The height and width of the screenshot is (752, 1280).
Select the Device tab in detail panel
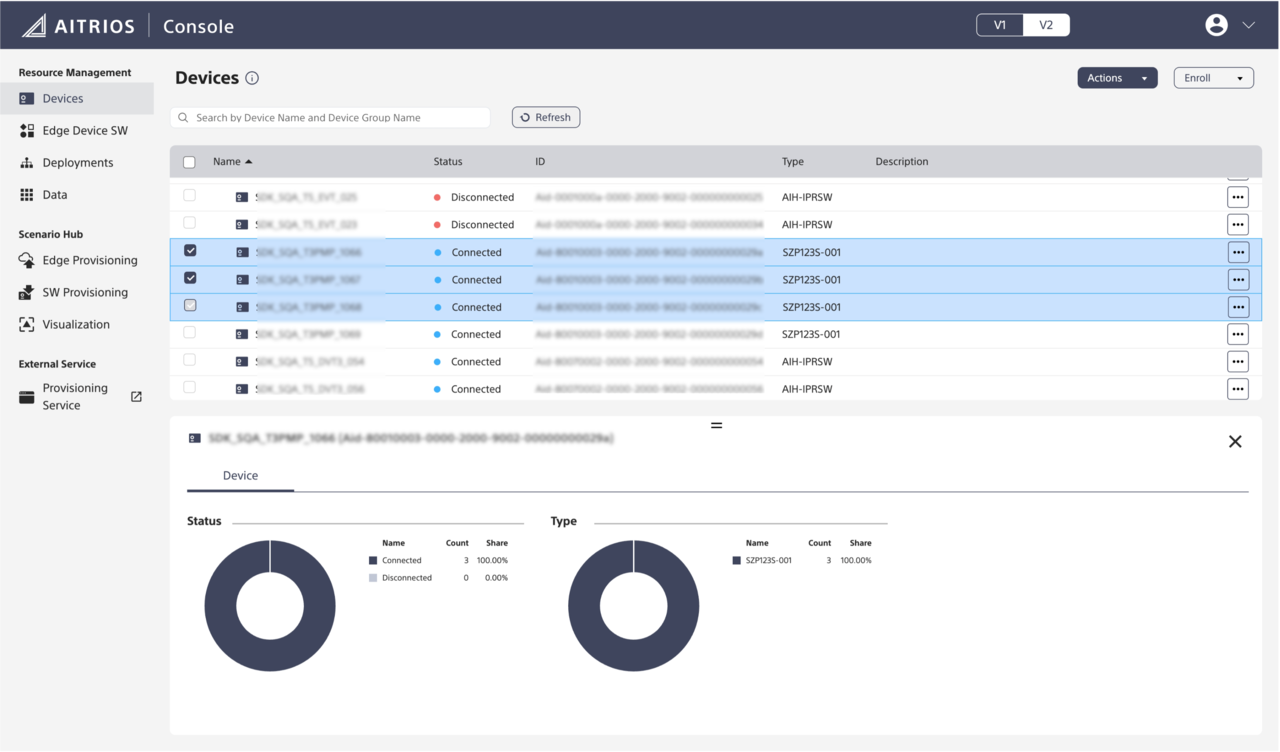pyautogui.click(x=240, y=476)
